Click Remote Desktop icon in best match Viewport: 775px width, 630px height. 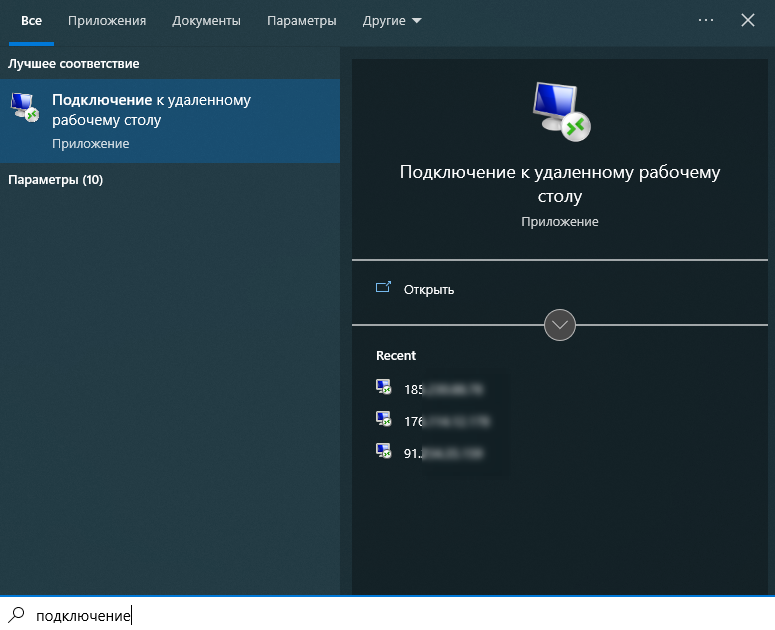(x=25, y=107)
